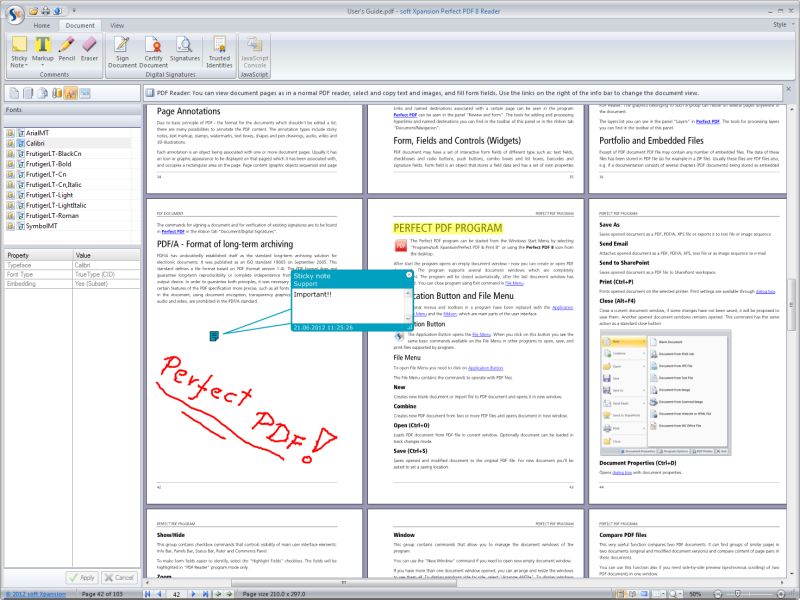This screenshot has height=600, width=800.
Task: Click the Cancel button
Action: tap(119, 578)
